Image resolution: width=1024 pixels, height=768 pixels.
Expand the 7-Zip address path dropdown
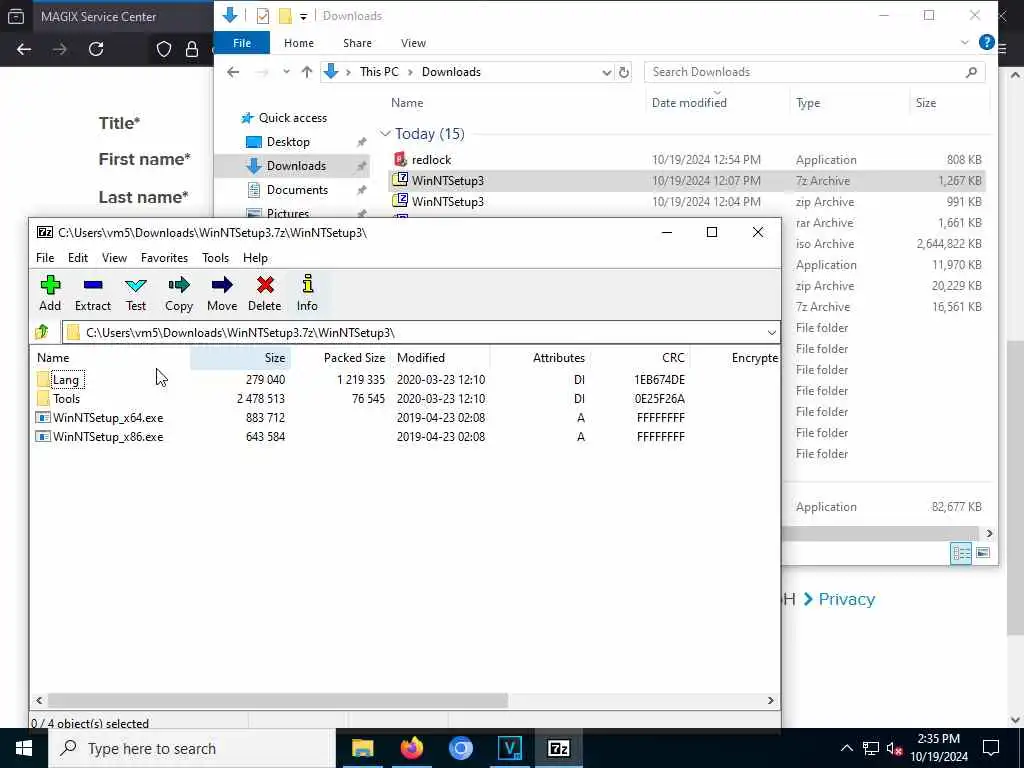(x=771, y=333)
